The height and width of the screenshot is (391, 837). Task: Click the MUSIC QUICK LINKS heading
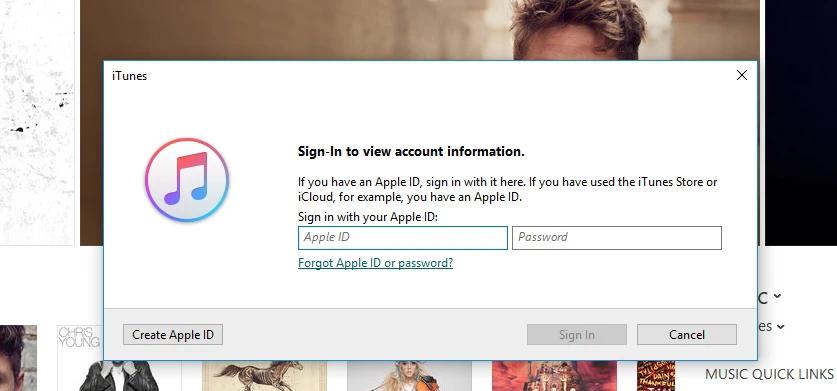click(x=769, y=374)
